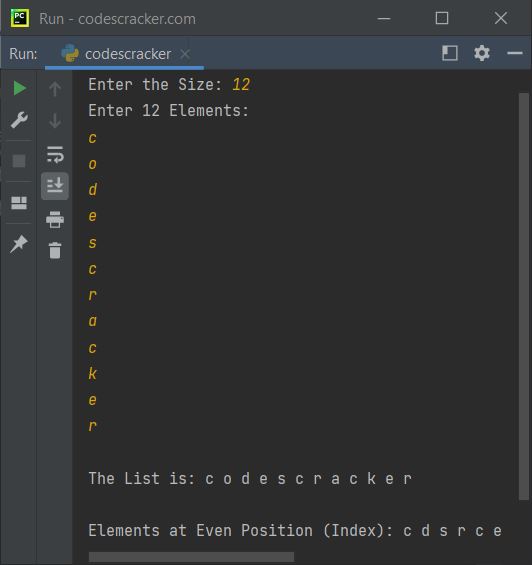Click the 'Enter 12 Elements:' line
The image size is (532, 565).
(x=169, y=111)
